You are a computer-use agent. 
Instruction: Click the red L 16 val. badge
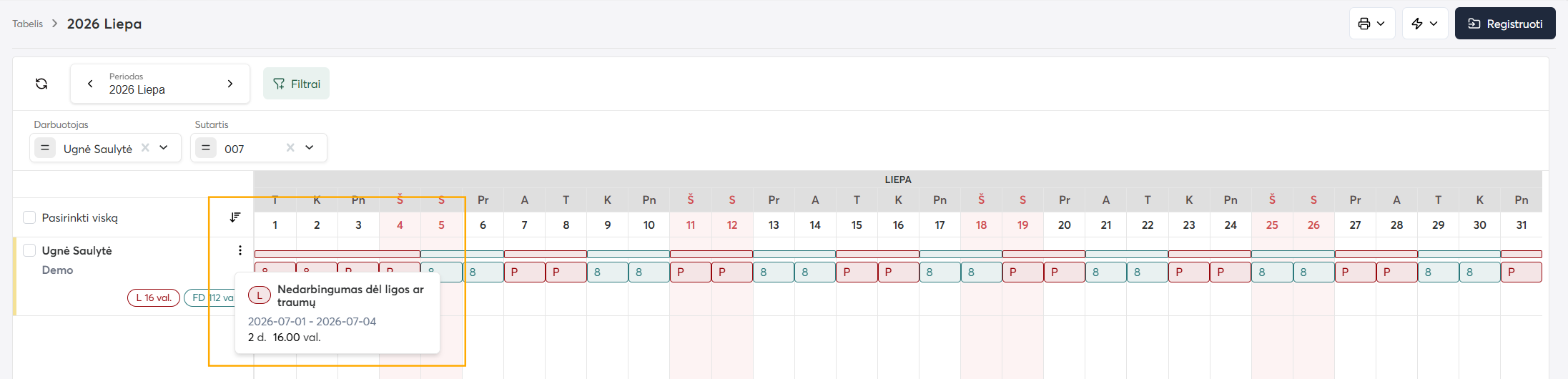coord(154,297)
